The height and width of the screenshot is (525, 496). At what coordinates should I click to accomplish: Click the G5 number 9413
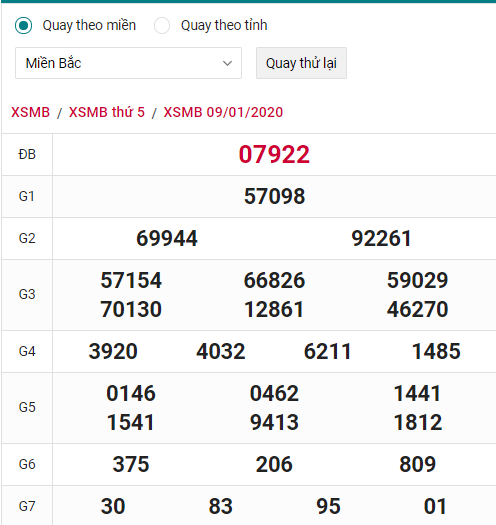(274, 422)
